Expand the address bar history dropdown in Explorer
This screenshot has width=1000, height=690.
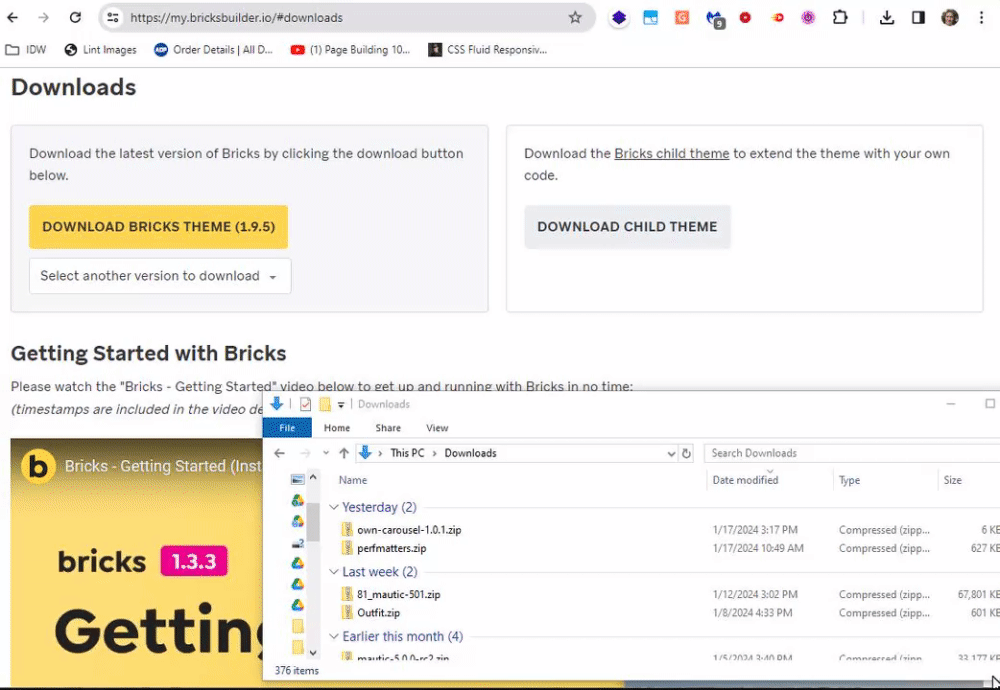(x=671, y=454)
